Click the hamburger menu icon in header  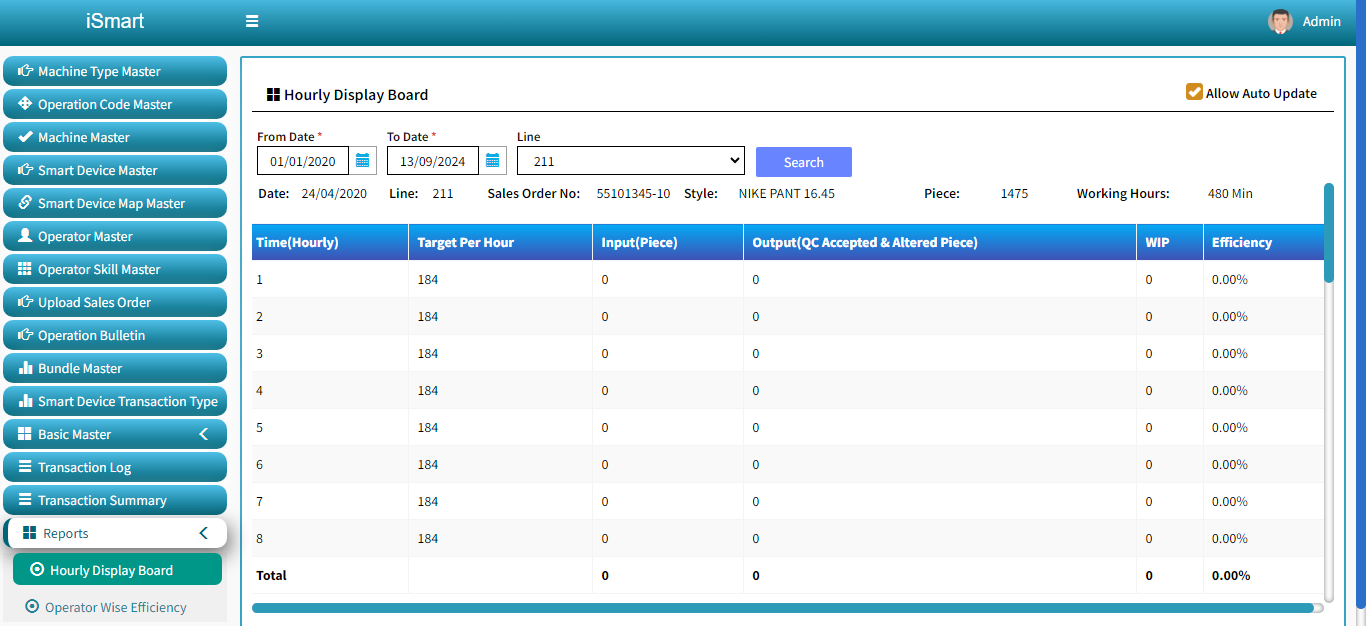click(252, 21)
